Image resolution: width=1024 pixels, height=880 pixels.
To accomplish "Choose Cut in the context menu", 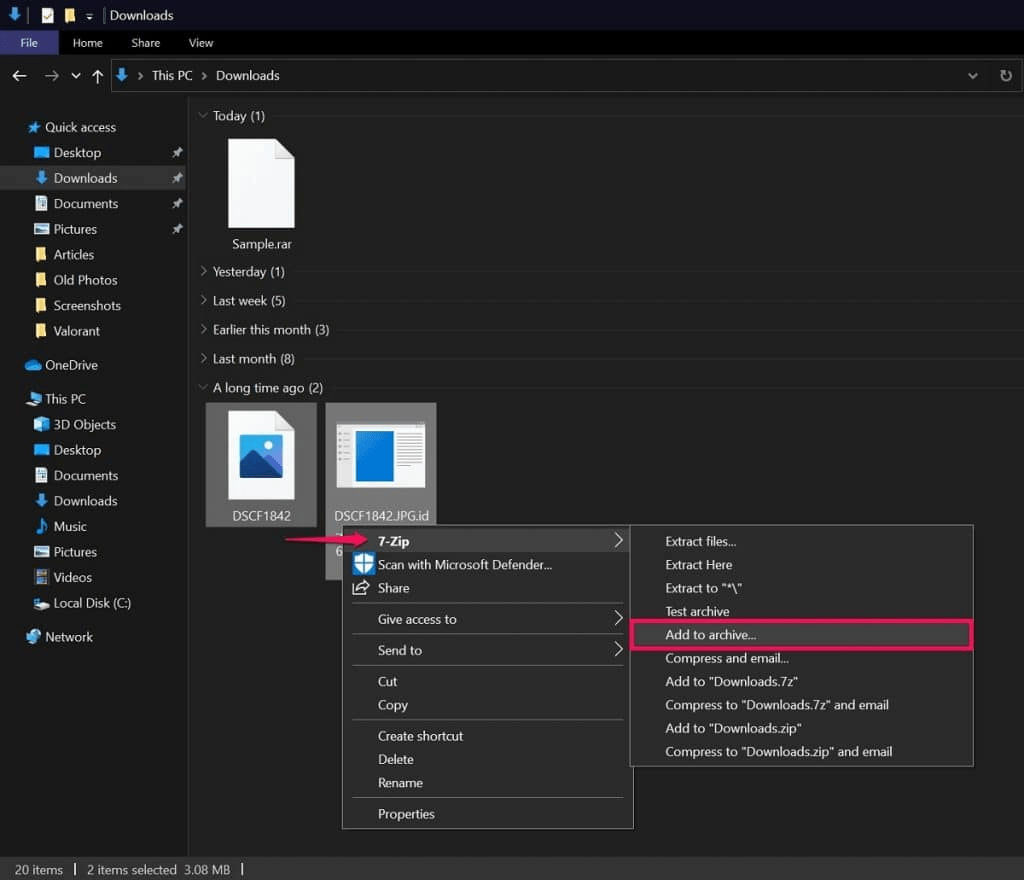I will point(487,682).
